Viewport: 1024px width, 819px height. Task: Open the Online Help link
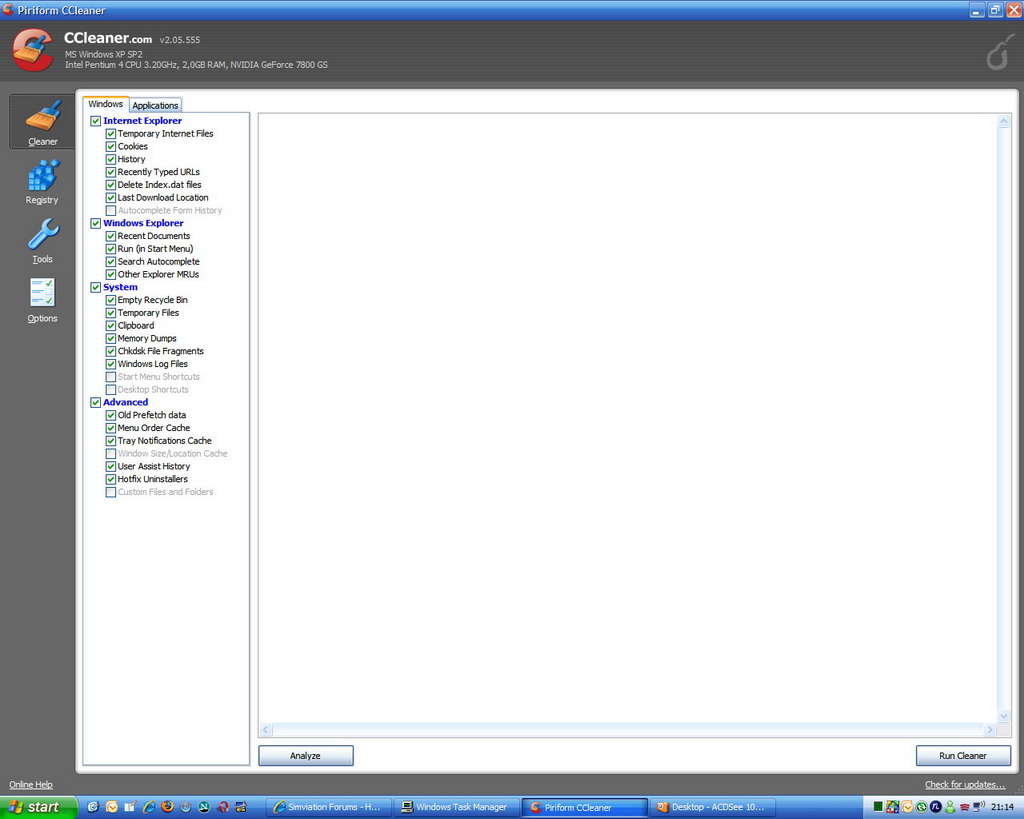pyautogui.click(x=31, y=785)
